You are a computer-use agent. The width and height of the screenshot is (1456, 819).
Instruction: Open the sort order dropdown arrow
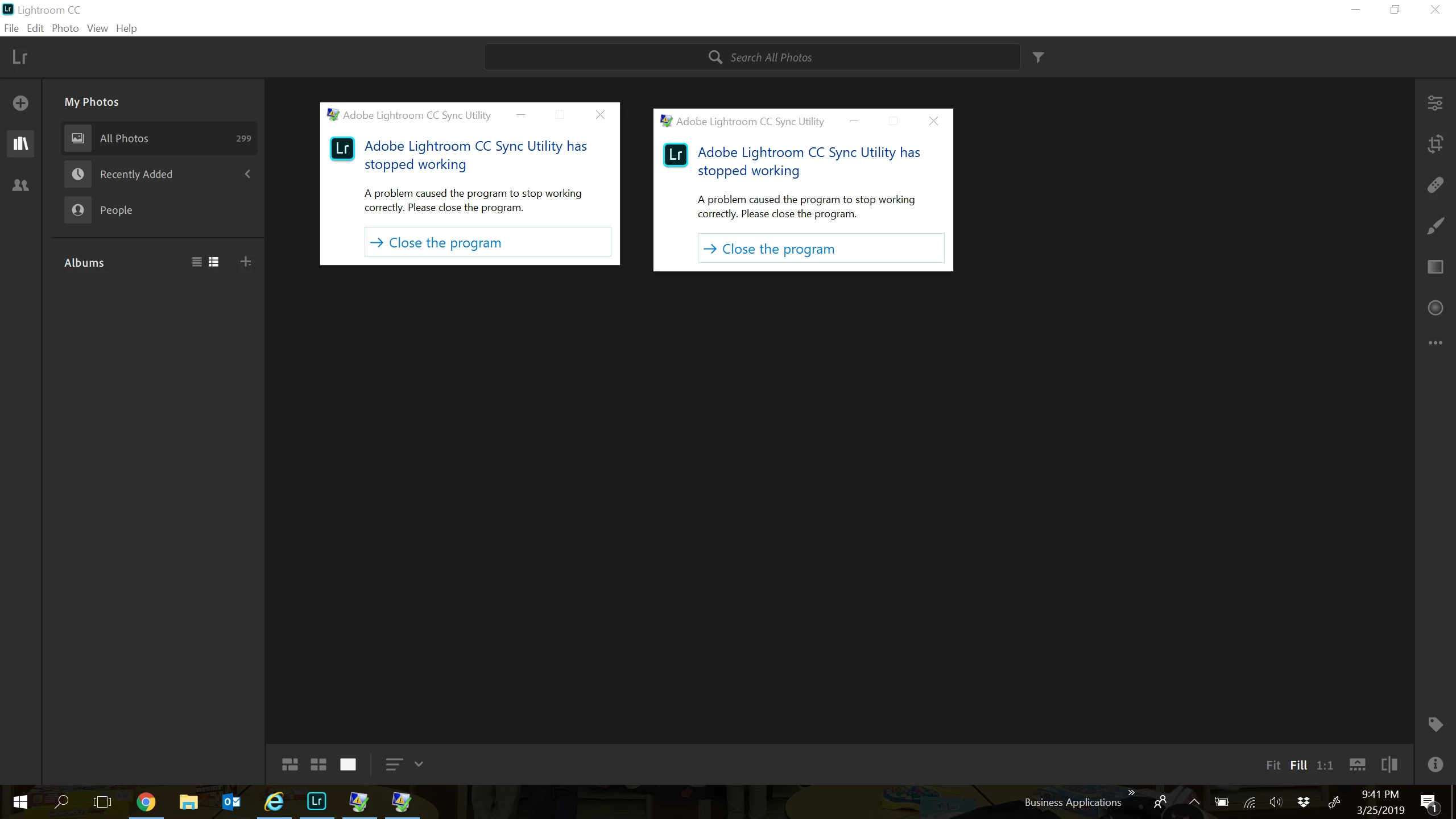coord(419,764)
